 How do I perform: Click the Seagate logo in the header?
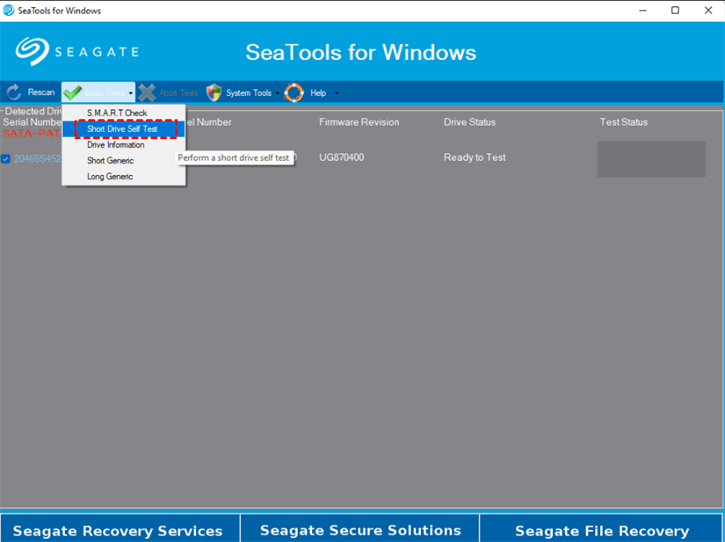(77, 52)
